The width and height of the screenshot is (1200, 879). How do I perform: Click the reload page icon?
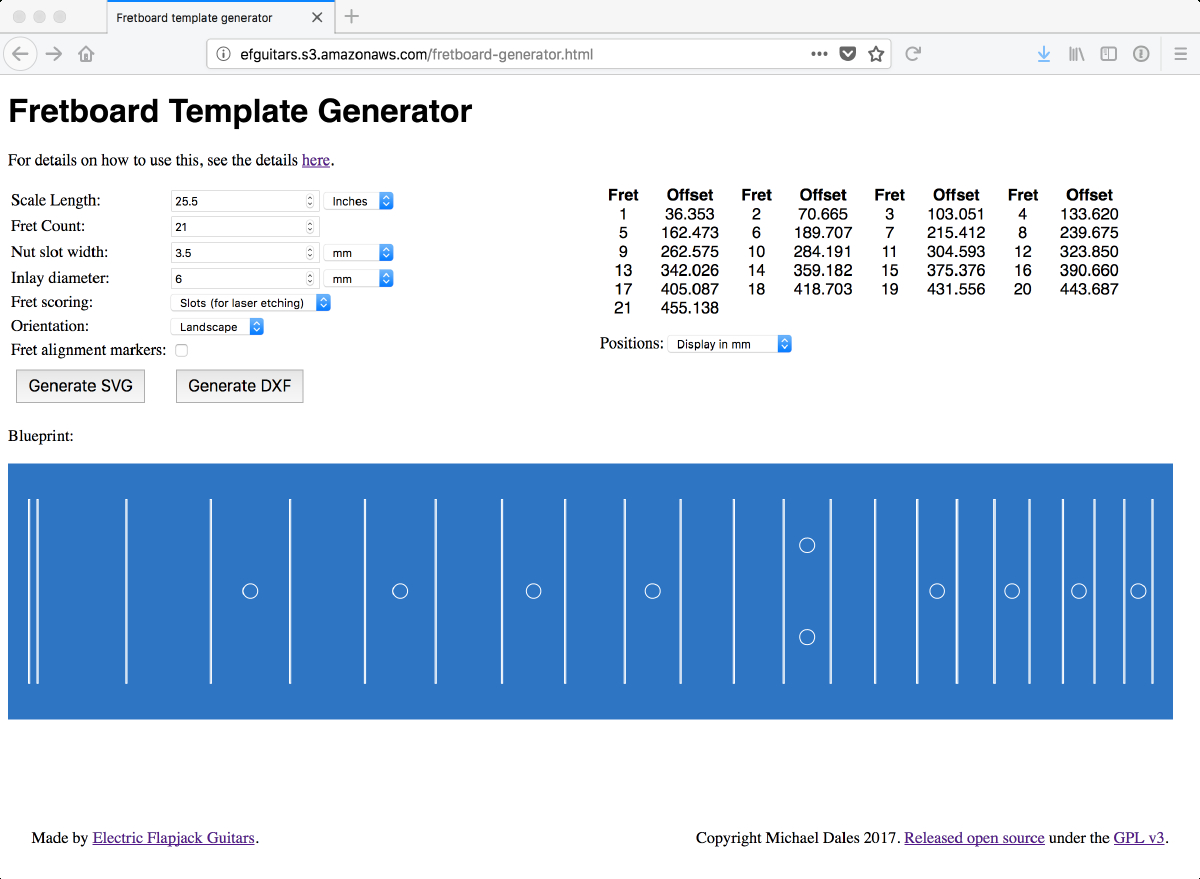[x=912, y=54]
